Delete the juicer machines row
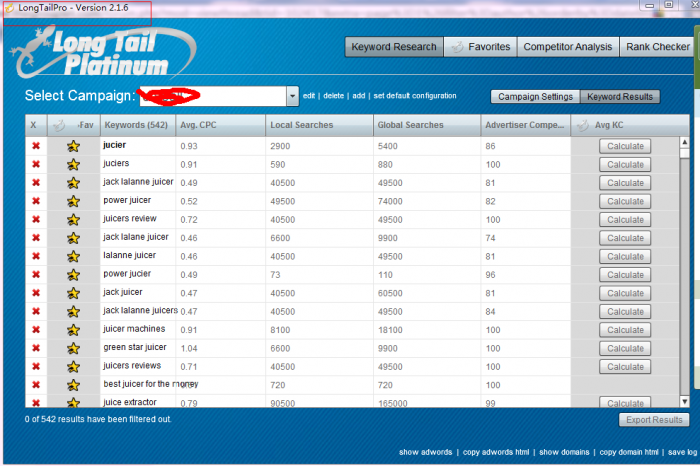 pos(36,329)
